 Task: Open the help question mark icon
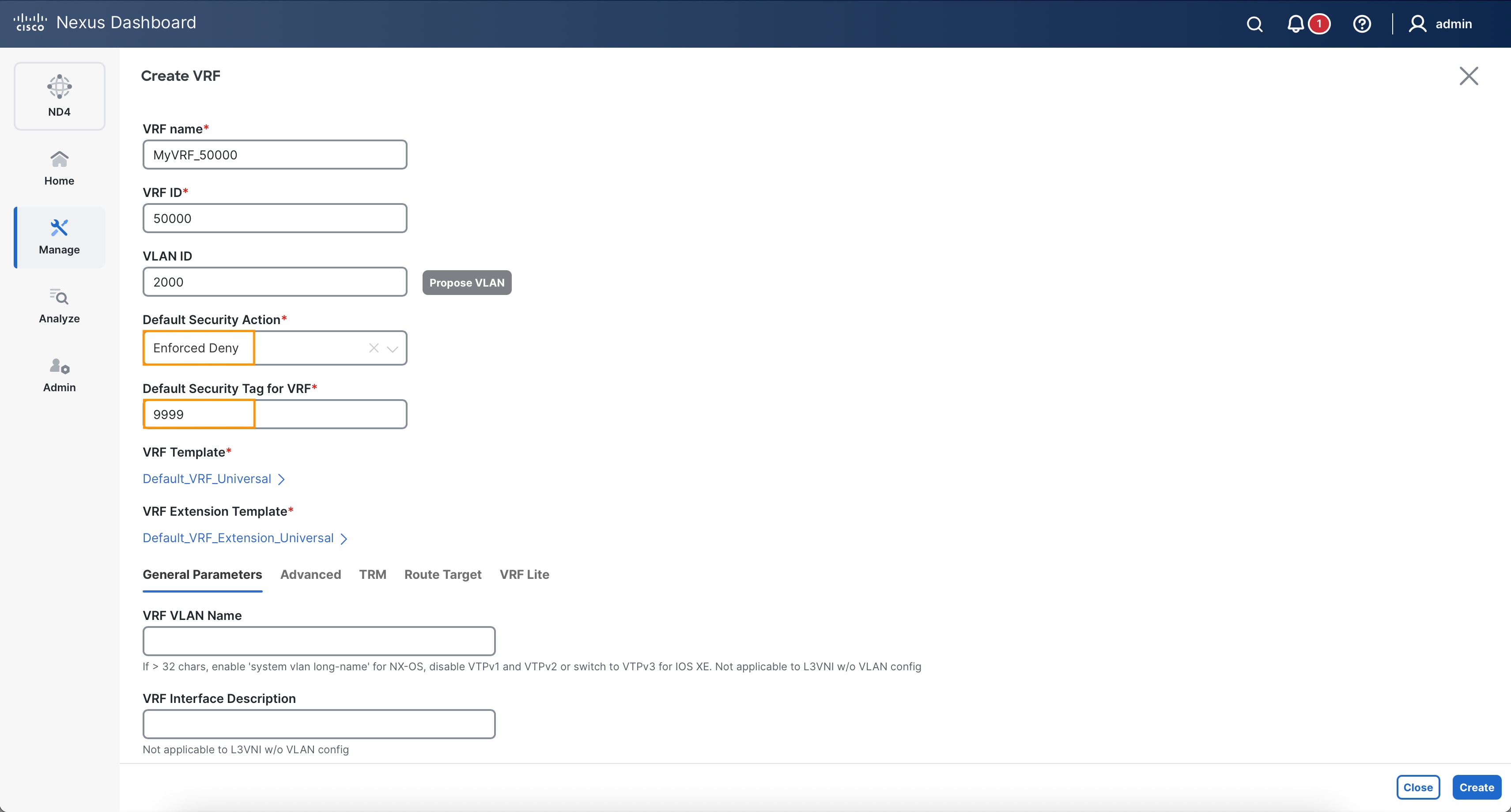tap(1361, 24)
